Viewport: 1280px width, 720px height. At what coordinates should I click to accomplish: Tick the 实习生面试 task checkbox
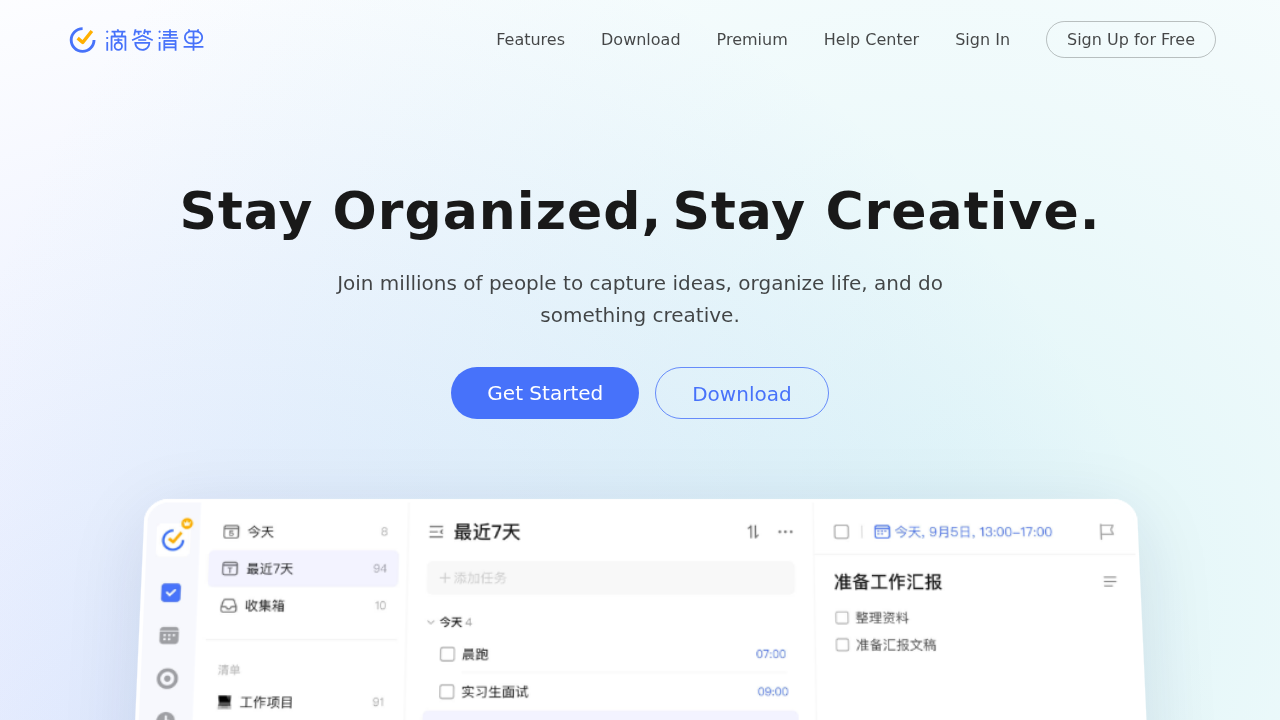coord(447,692)
